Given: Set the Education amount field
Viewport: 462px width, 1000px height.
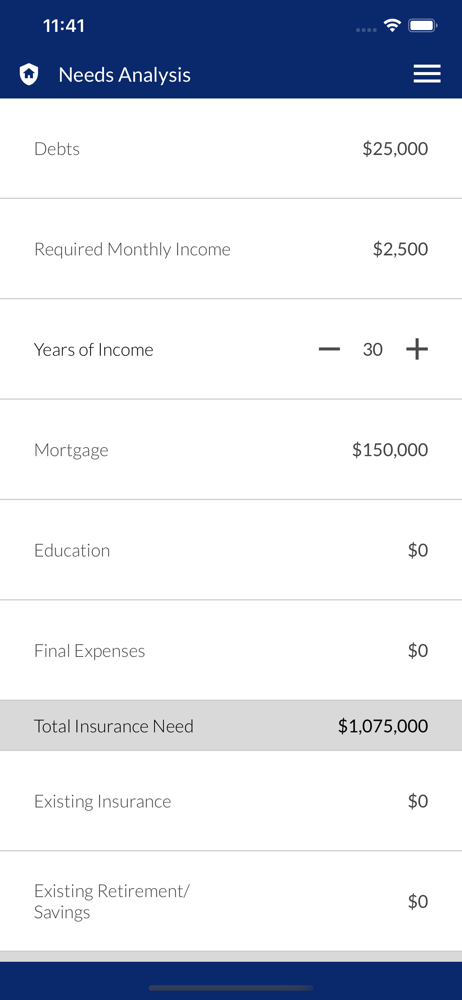Looking at the screenshot, I should pos(418,550).
